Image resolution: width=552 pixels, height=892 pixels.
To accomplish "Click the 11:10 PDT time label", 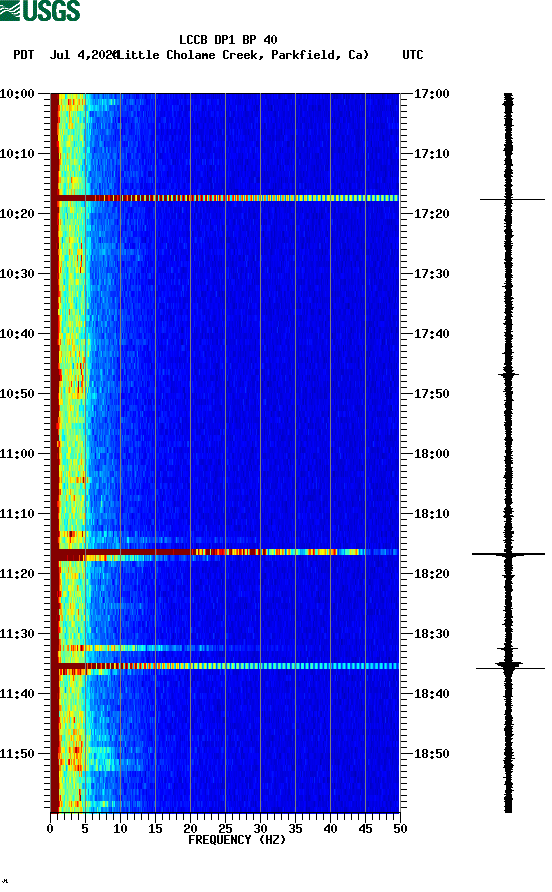I will click(17, 514).
